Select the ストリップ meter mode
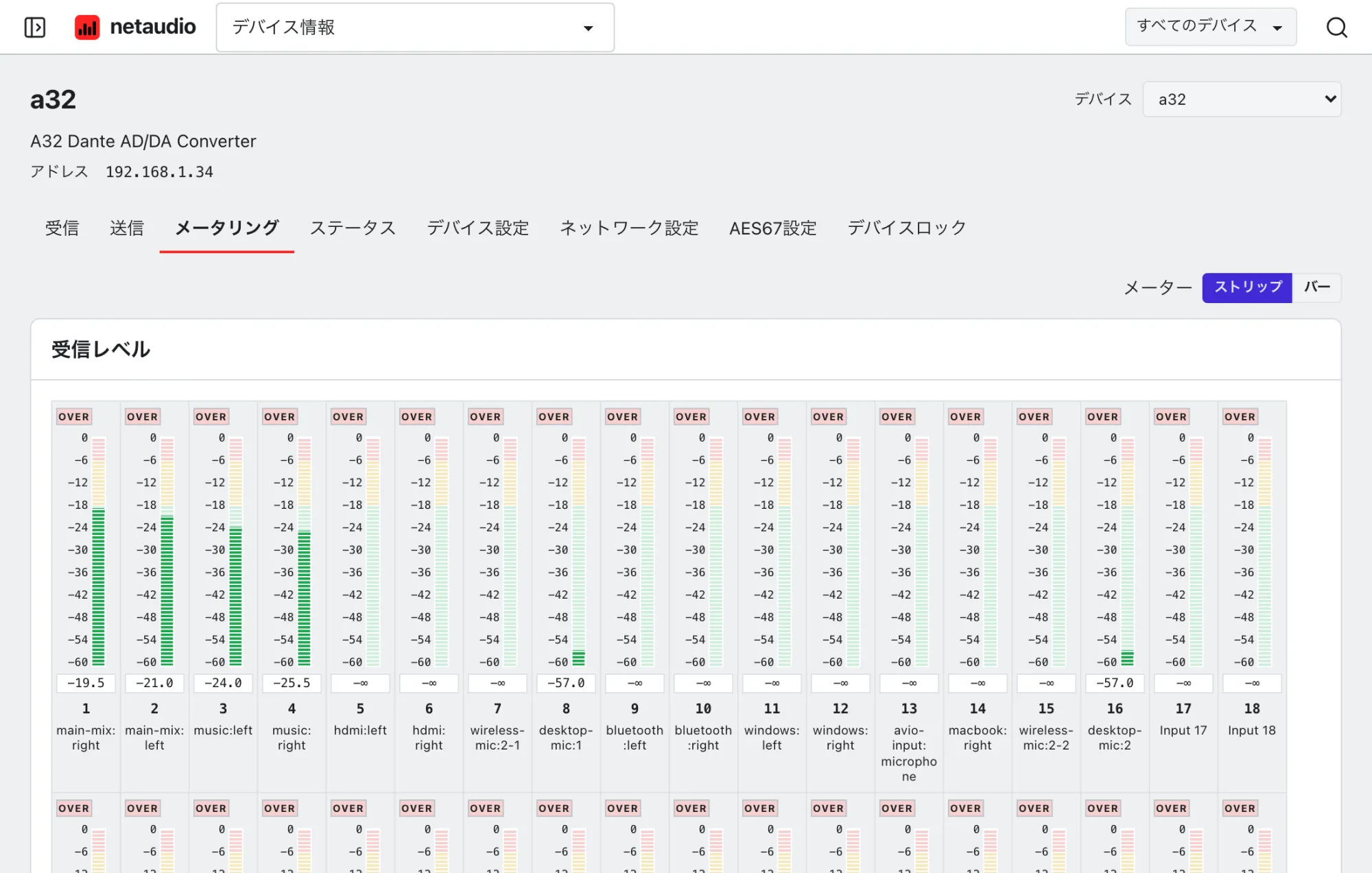 [x=1247, y=287]
